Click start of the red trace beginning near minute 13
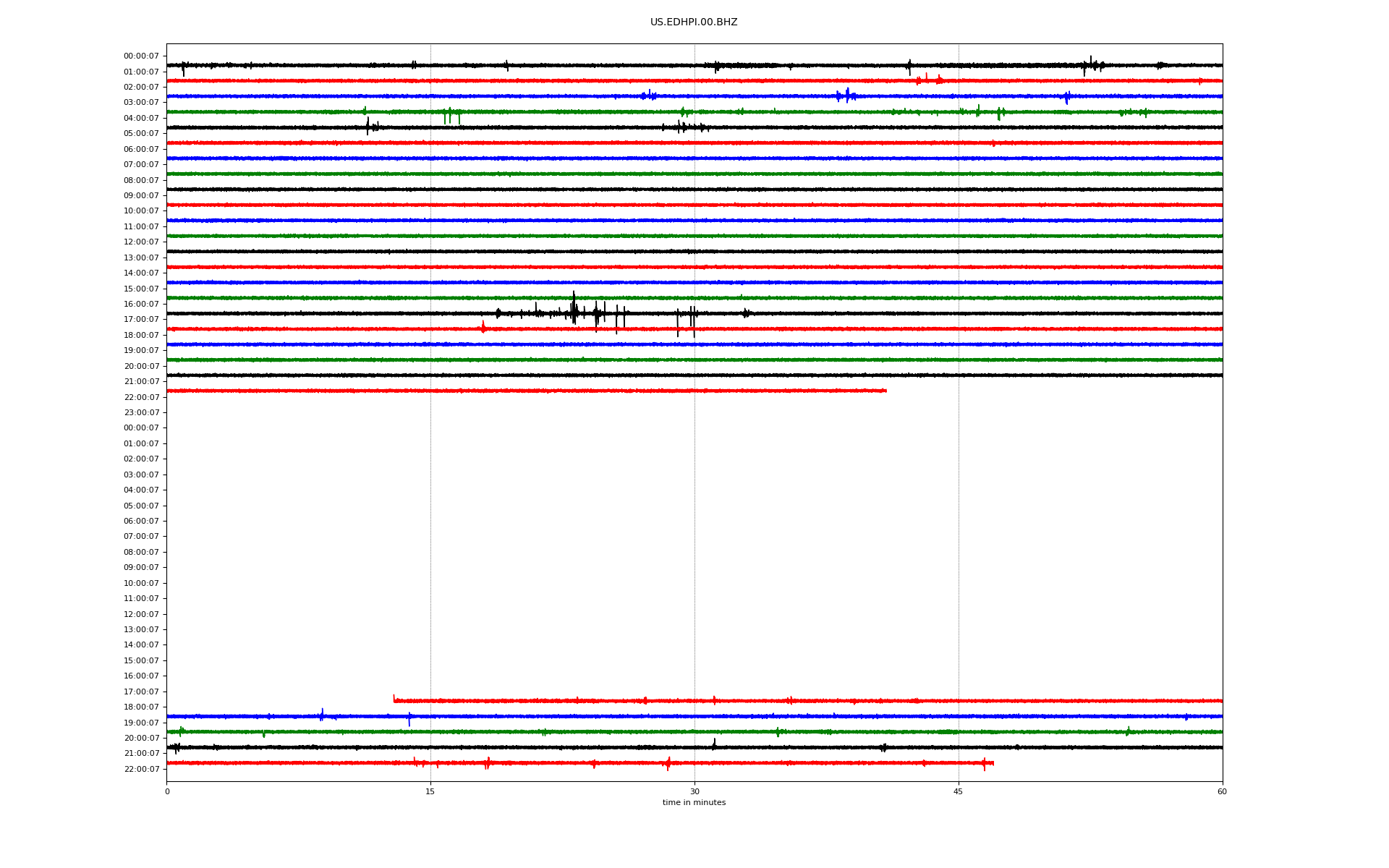The width and height of the screenshot is (1389, 868). pyautogui.click(x=394, y=699)
